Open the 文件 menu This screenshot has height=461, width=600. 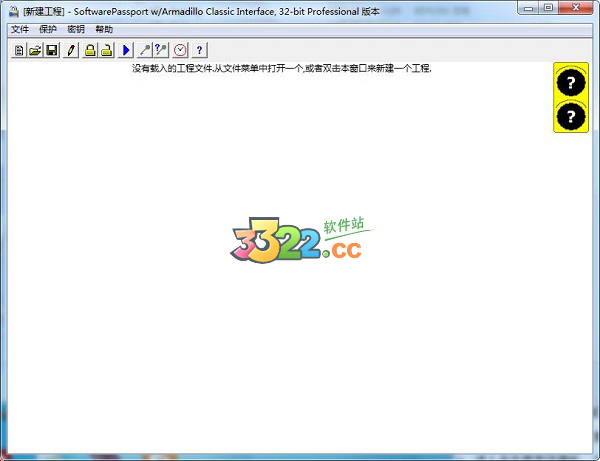click(x=20, y=29)
